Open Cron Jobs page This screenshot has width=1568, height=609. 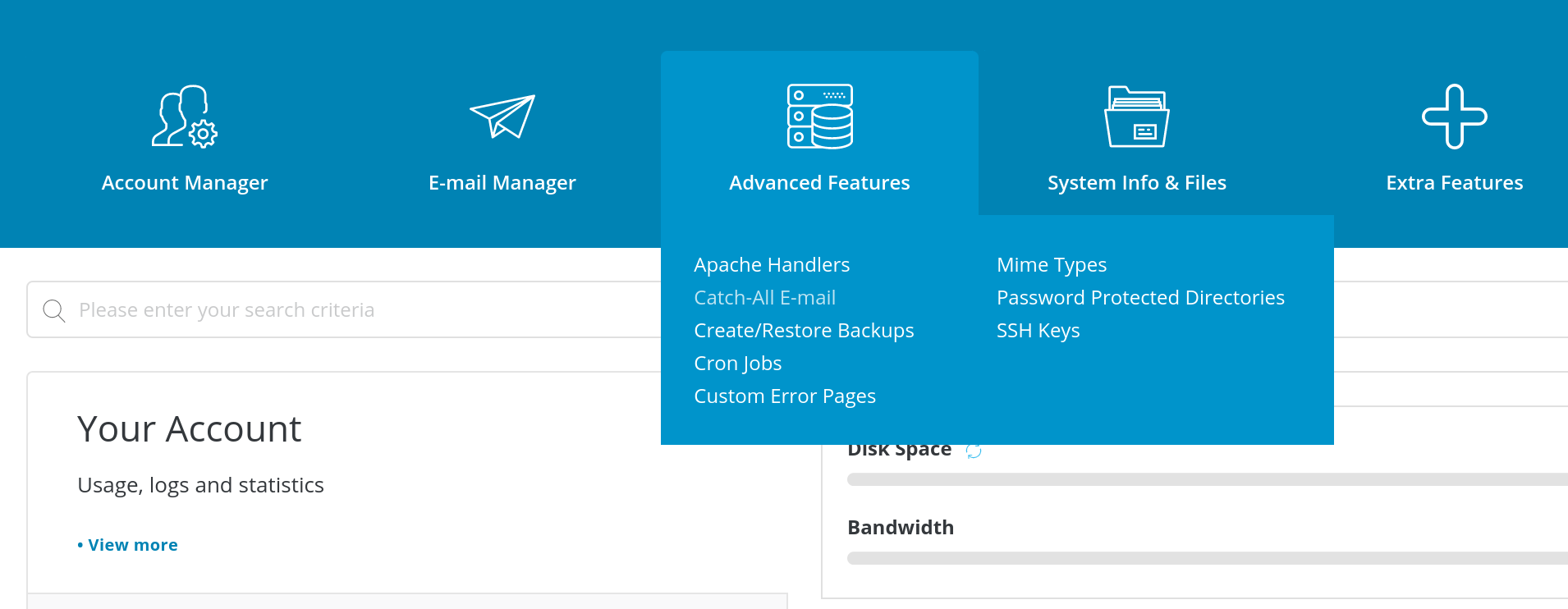(x=737, y=364)
